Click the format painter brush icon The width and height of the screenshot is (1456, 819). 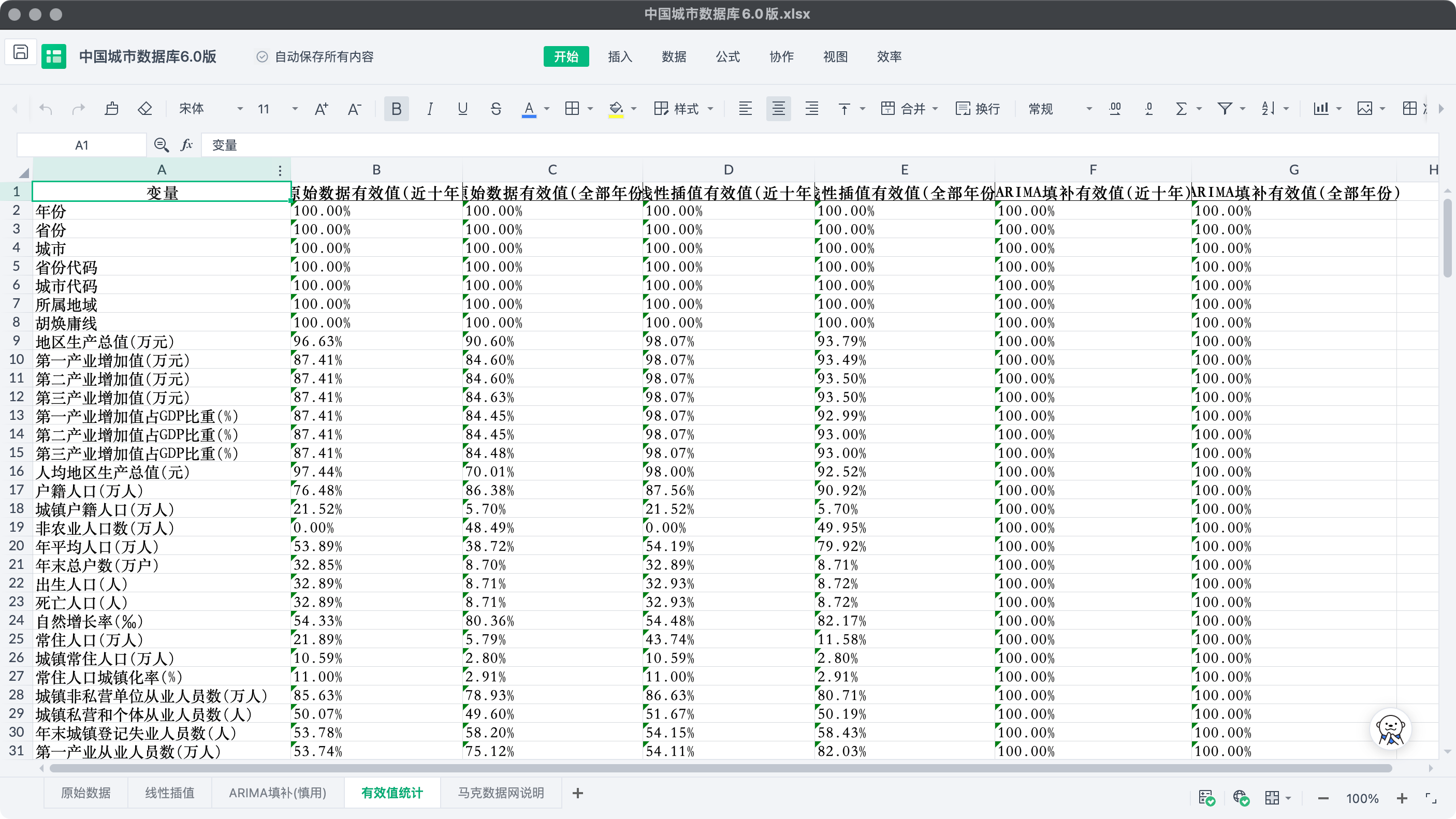(111, 109)
